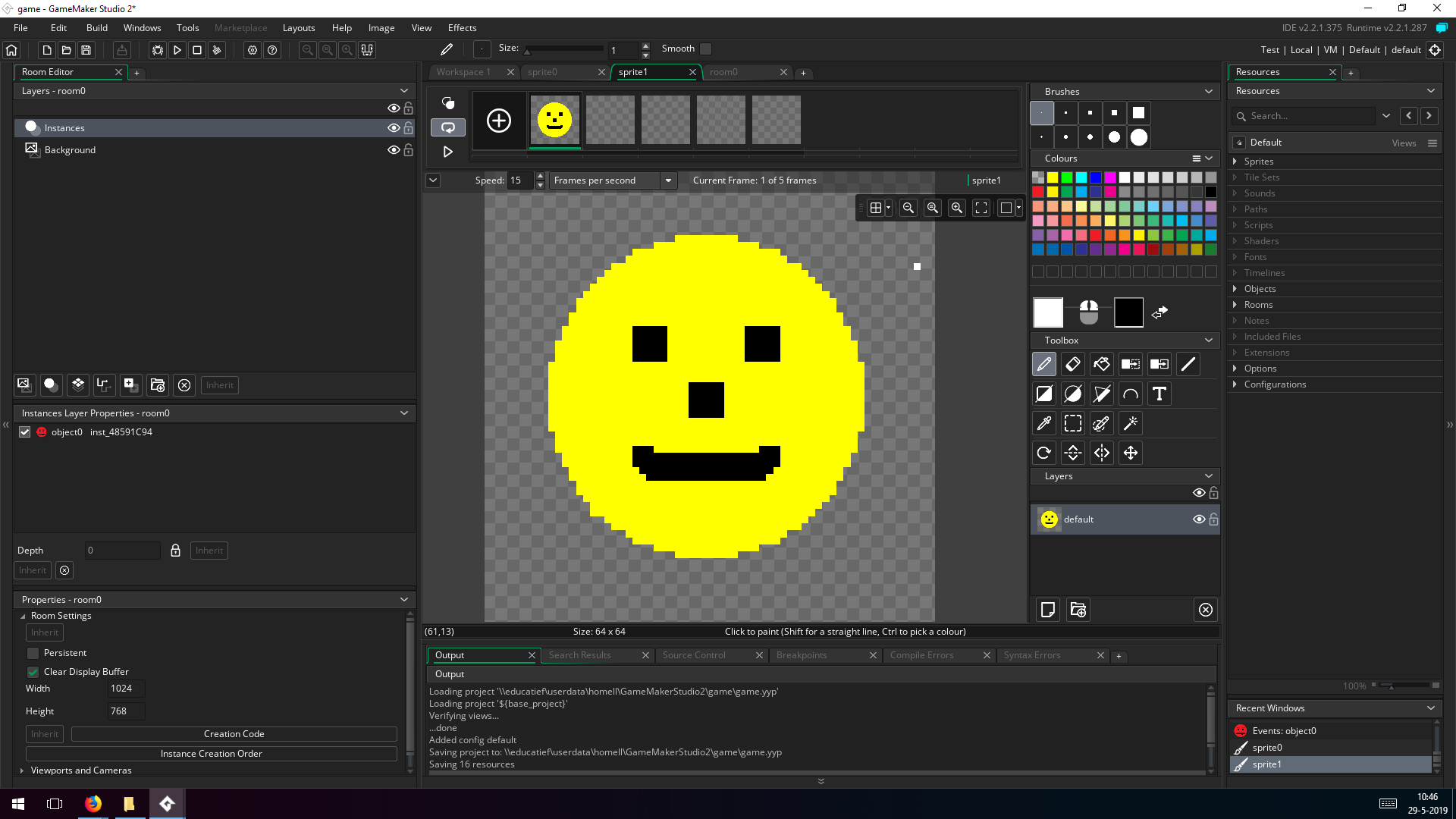Viewport: 1456px width, 819px height.
Task: Select the Text tool in Toolbox
Action: (x=1159, y=394)
